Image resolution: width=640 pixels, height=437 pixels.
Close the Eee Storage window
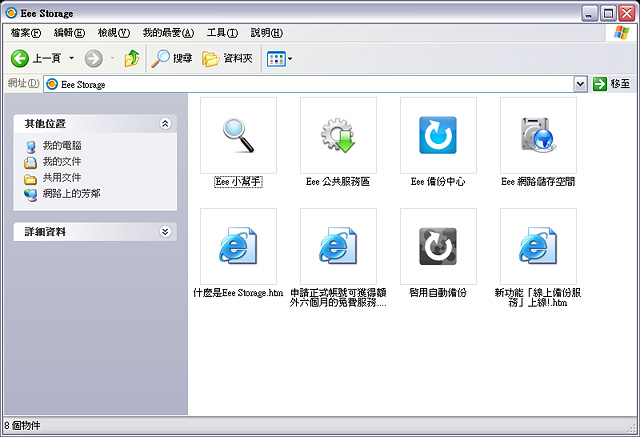coord(627,13)
